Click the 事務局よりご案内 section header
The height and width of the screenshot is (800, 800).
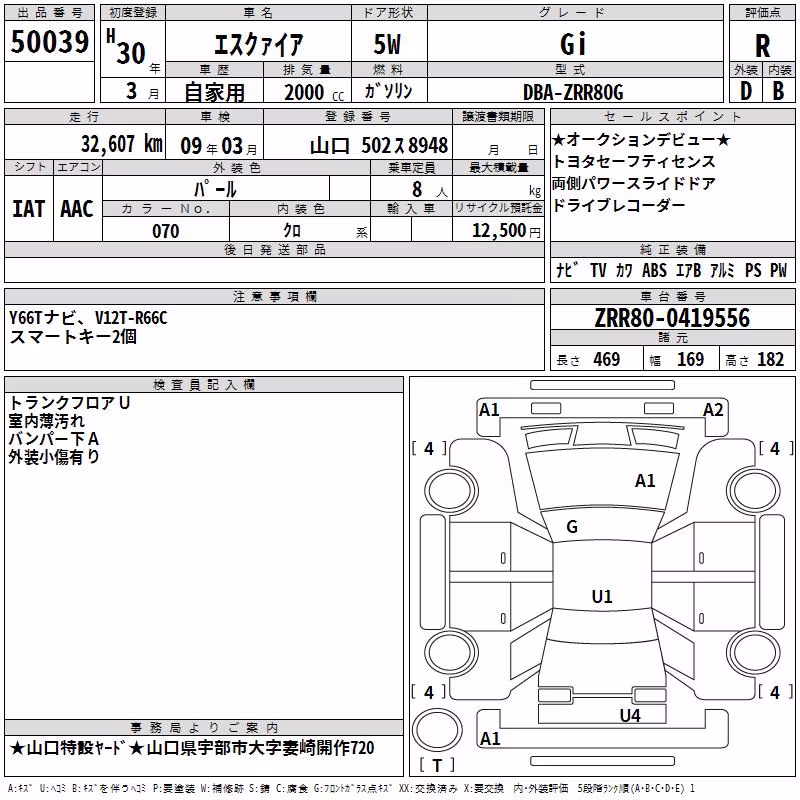click(204, 728)
